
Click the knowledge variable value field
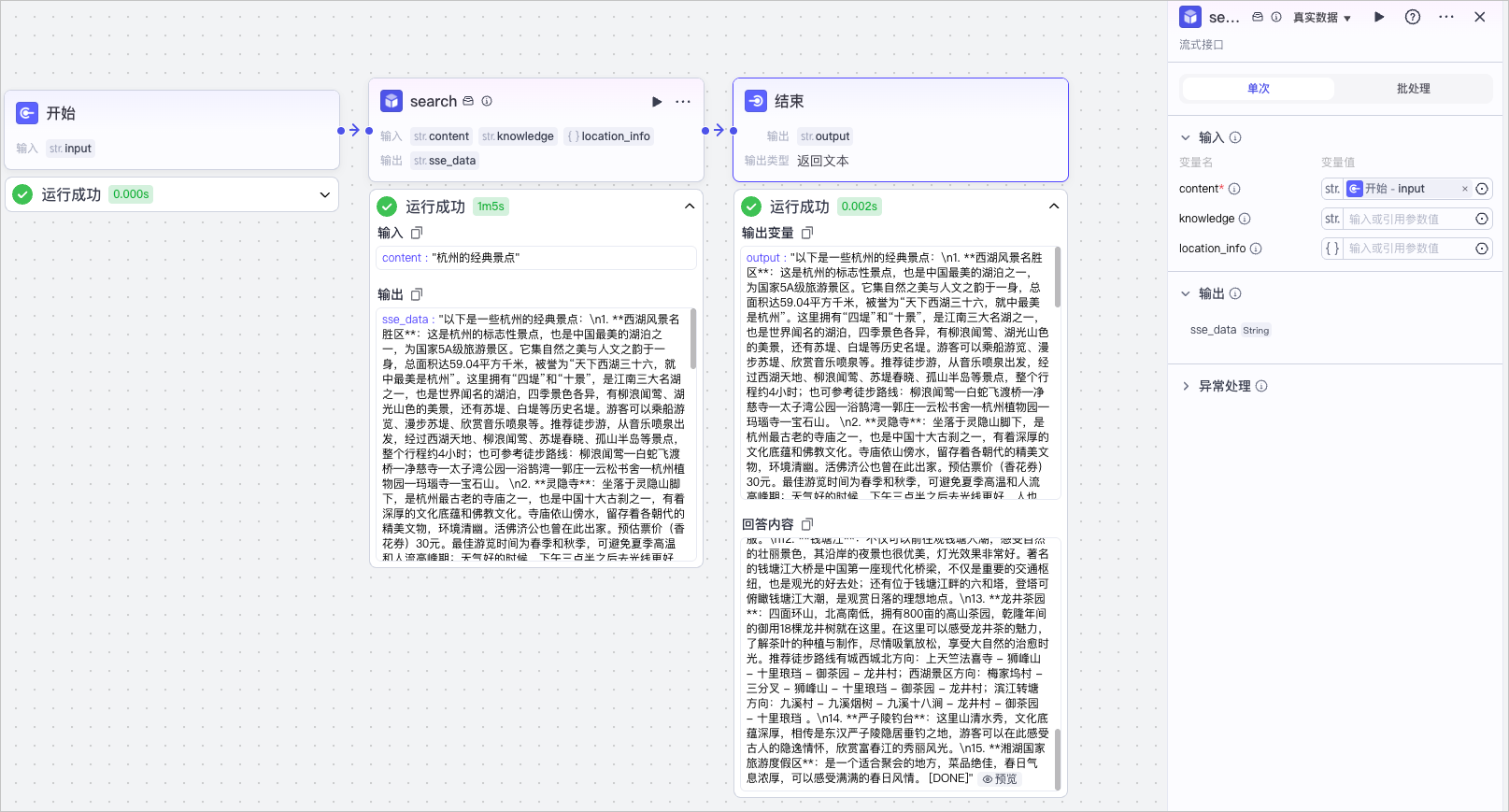coord(1407,219)
